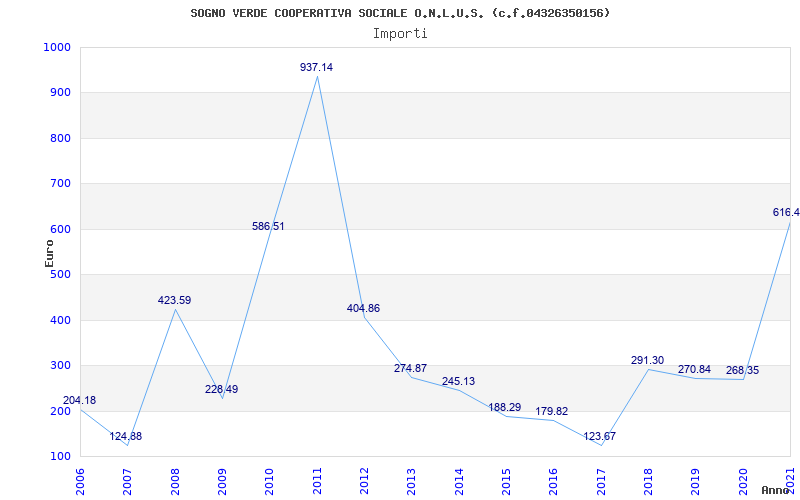The height and width of the screenshot is (500, 800).
Task: Select the 2007 x-axis year label
Action: coord(128,481)
